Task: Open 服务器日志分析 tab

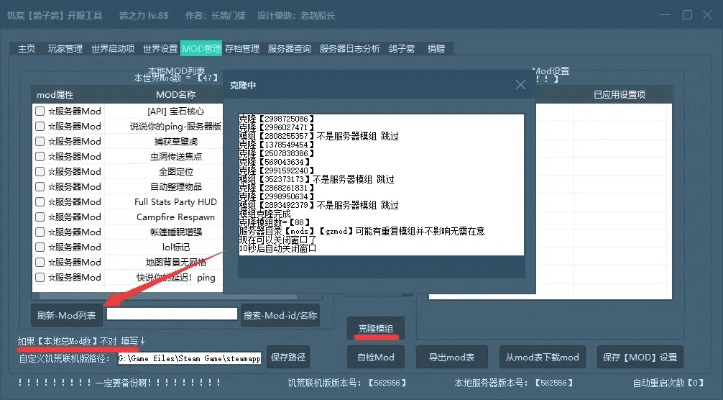Action: tap(350, 48)
